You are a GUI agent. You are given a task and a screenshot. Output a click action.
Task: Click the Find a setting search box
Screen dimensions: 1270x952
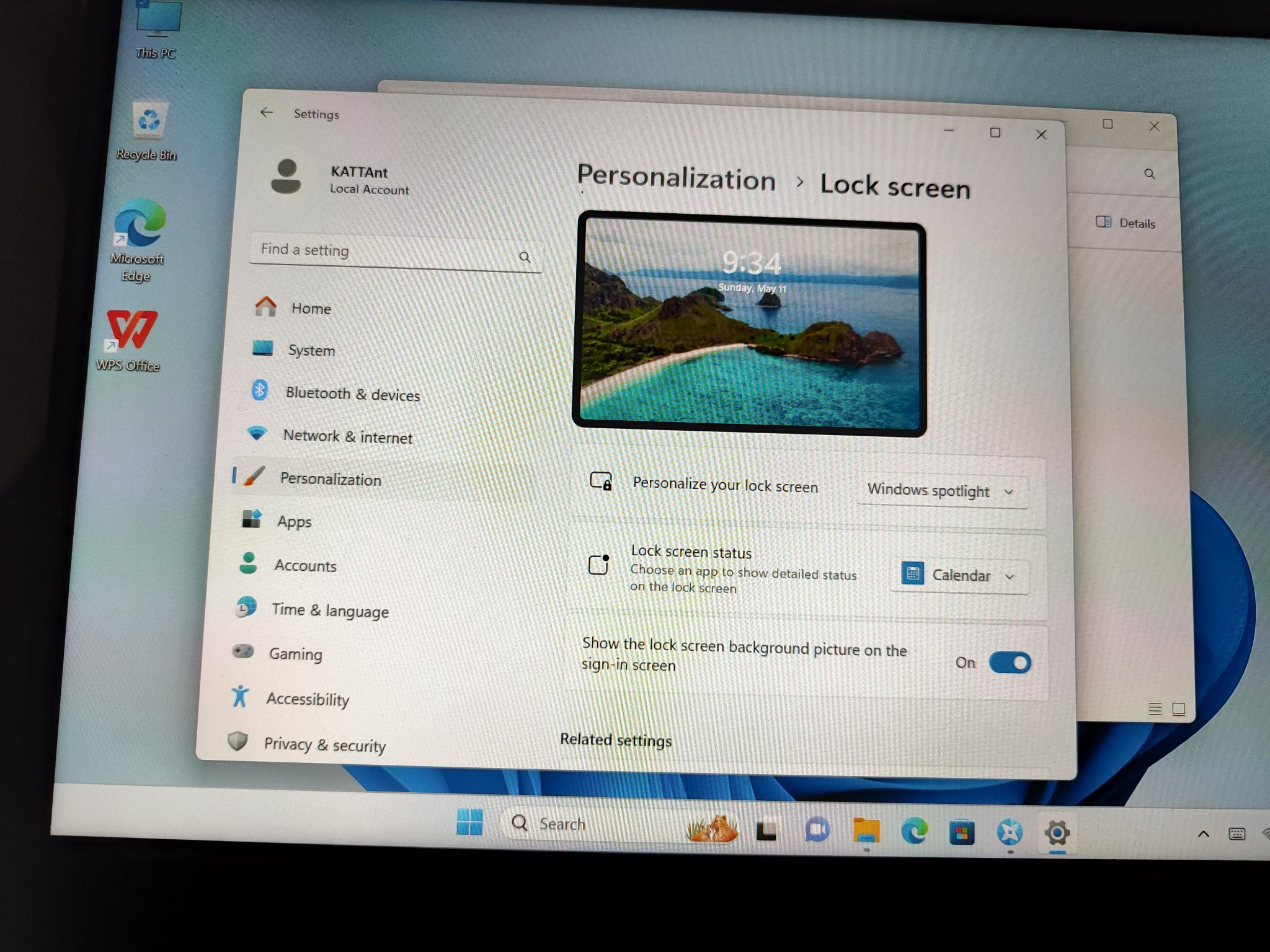pos(396,252)
